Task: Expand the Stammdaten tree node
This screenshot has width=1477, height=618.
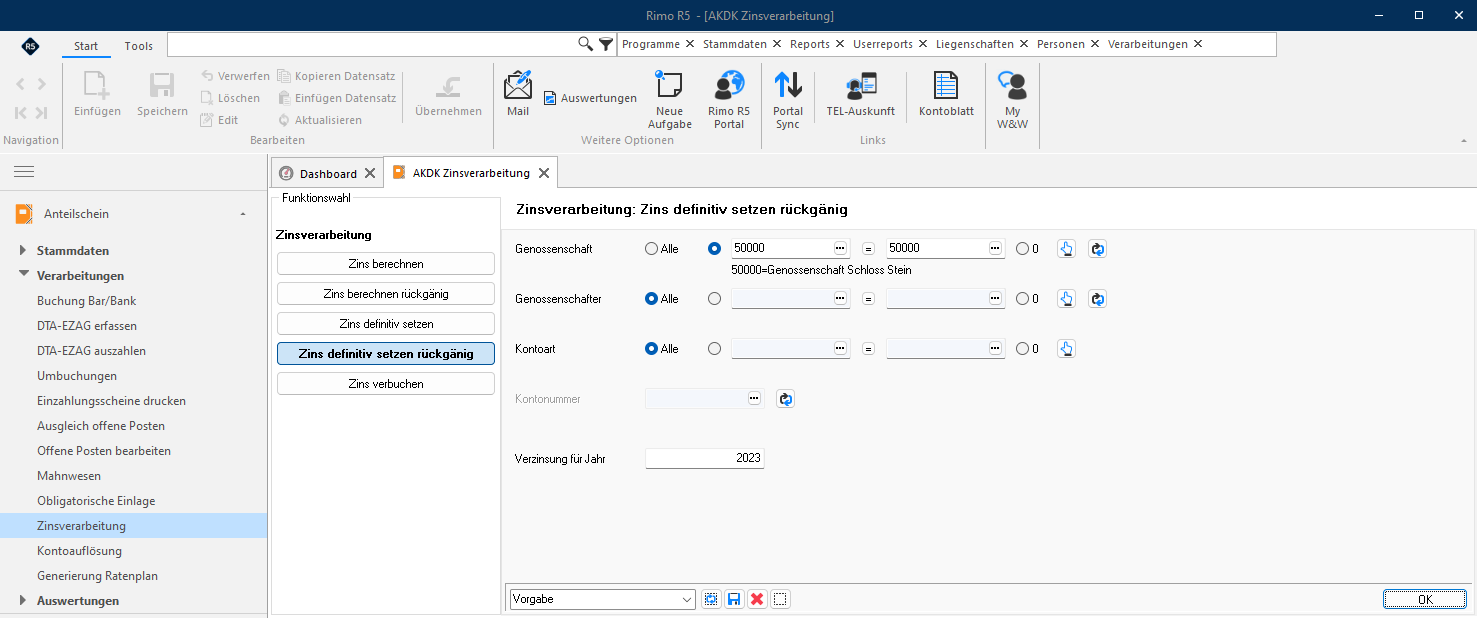Action: pos(24,251)
